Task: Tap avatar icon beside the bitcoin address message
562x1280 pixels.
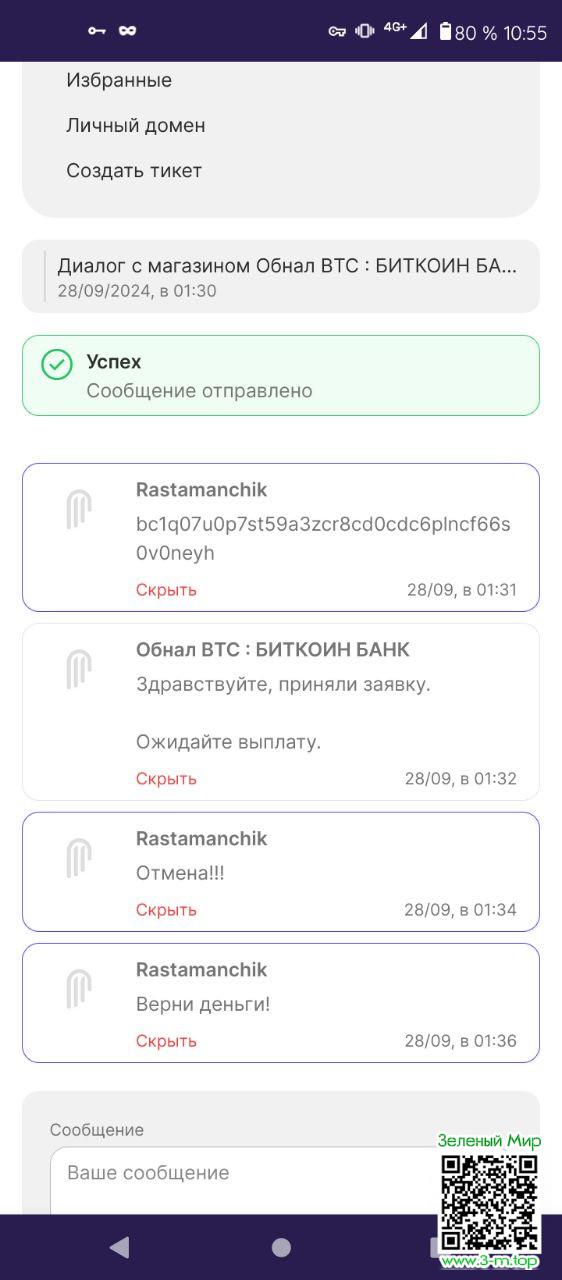Action: pos(79,509)
